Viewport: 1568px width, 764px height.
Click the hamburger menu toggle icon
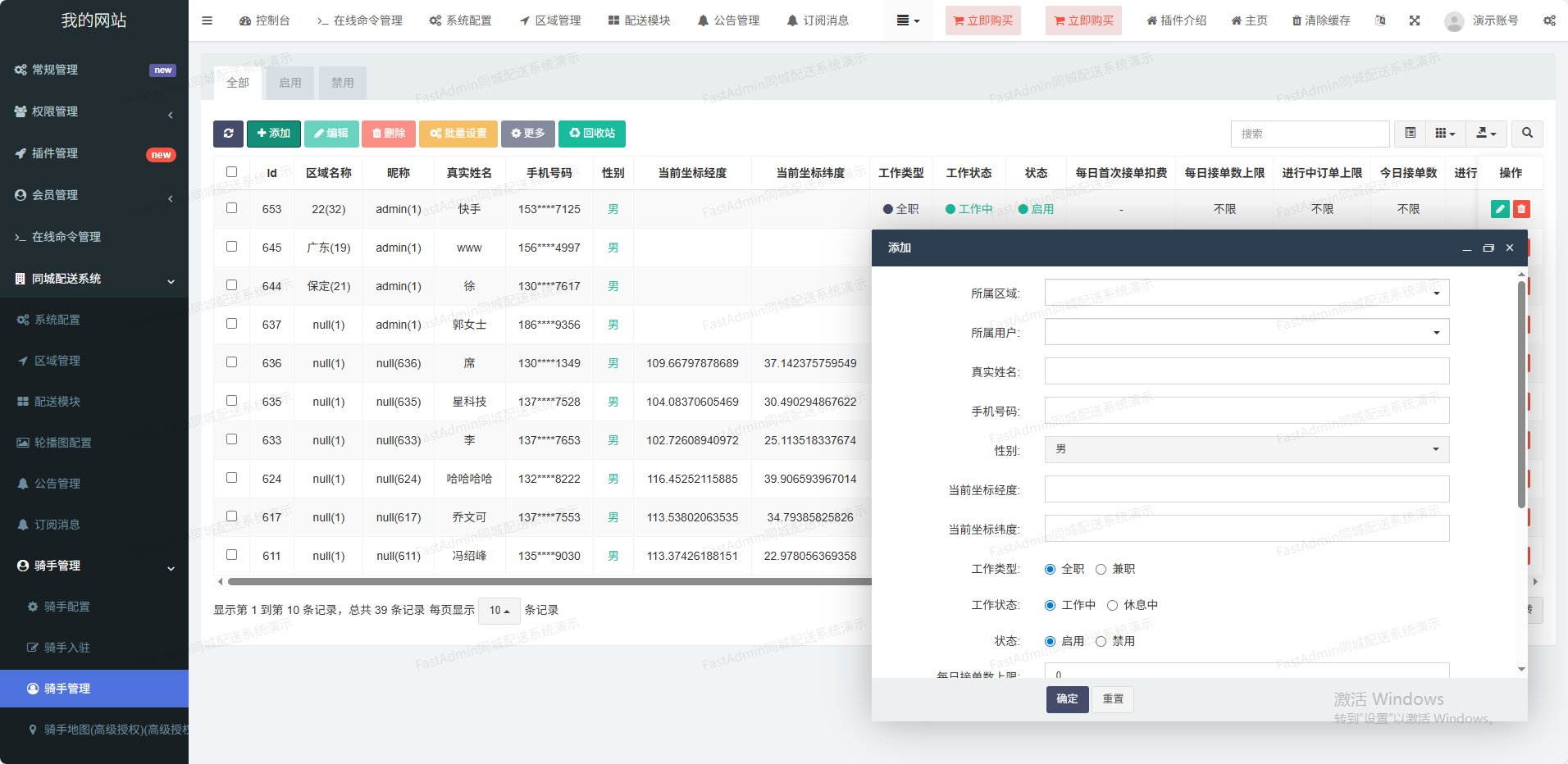click(207, 20)
